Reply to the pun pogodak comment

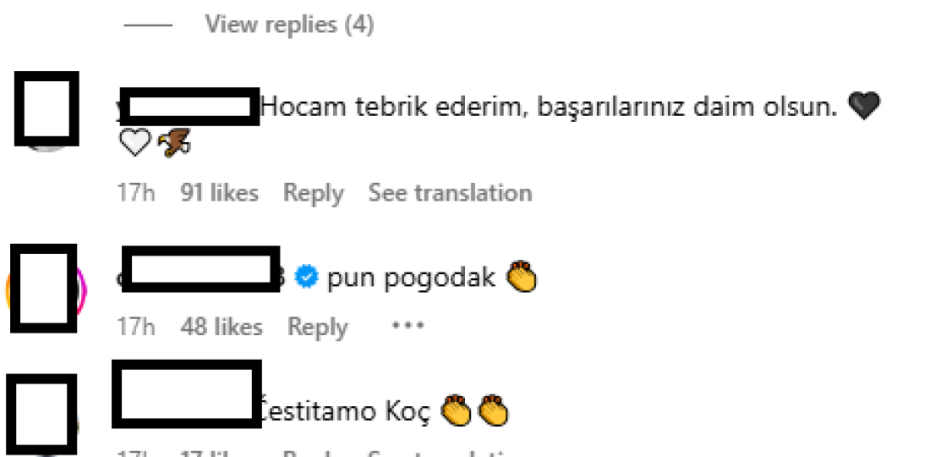pyautogui.click(x=317, y=327)
